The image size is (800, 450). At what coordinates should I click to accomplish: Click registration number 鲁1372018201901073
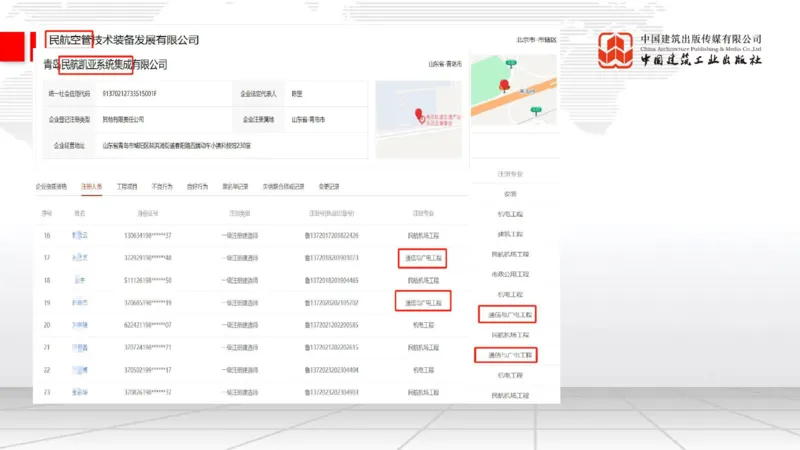click(x=332, y=258)
